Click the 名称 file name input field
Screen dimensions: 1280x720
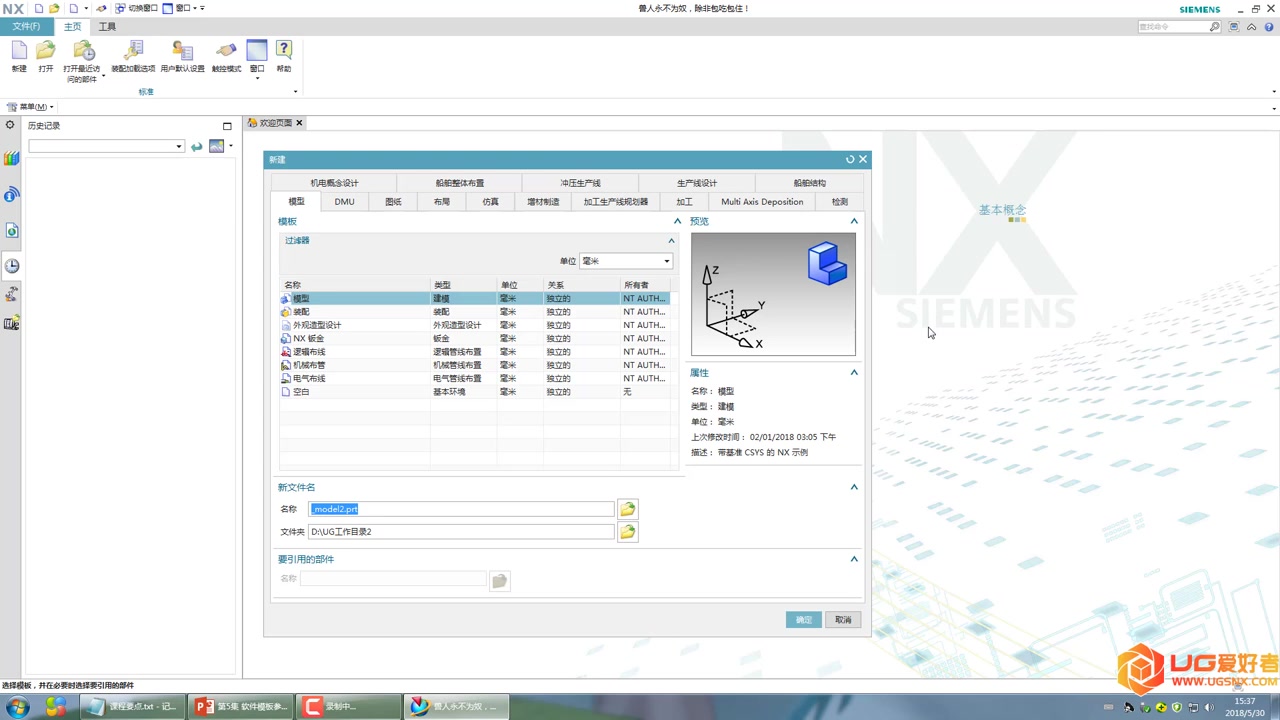pyautogui.click(x=461, y=509)
